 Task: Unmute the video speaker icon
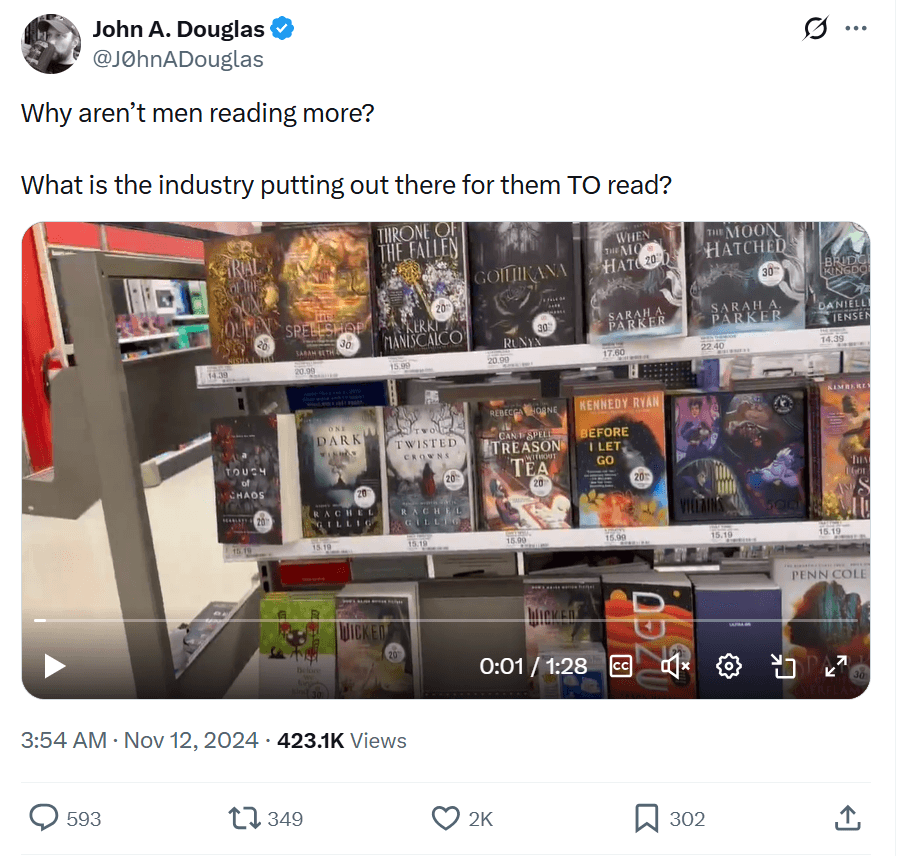tap(675, 666)
